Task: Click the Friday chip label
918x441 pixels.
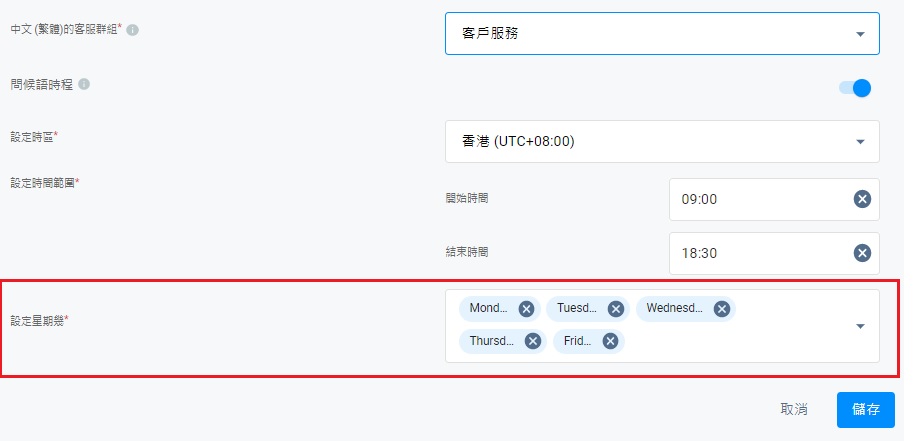Action: (x=578, y=341)
